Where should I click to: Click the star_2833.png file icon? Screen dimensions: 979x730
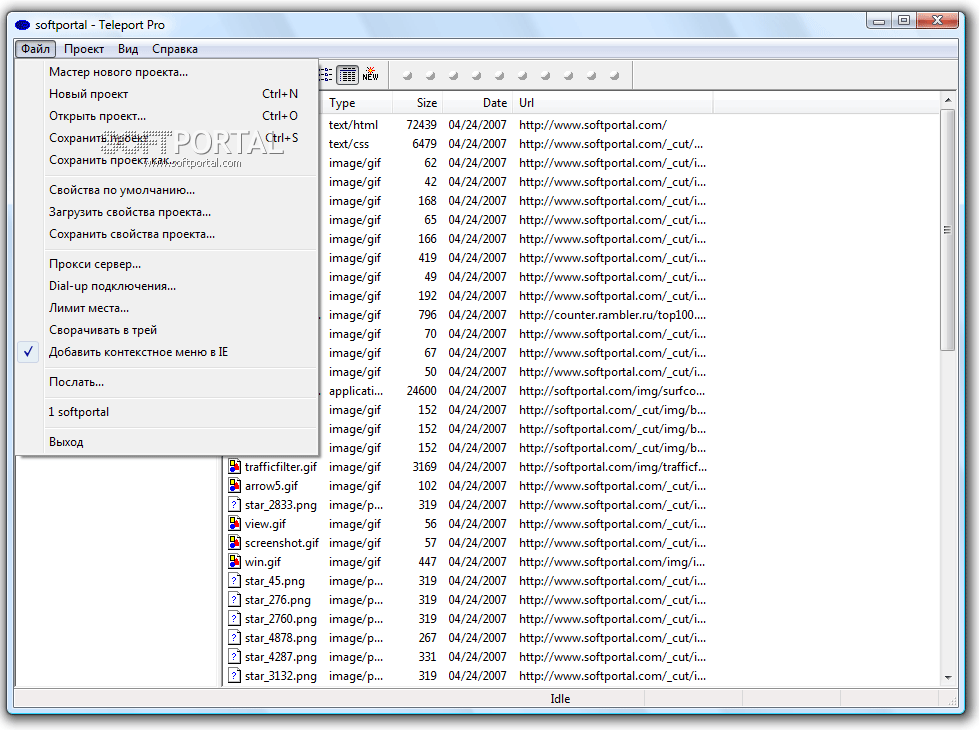(x=234, y=505)
